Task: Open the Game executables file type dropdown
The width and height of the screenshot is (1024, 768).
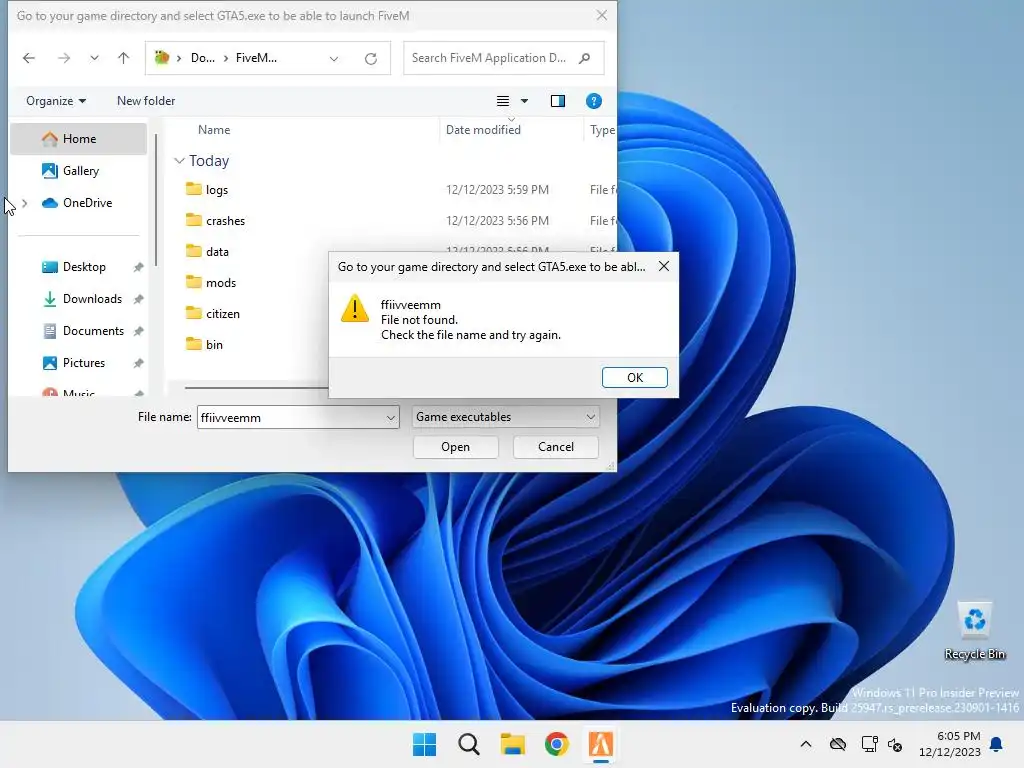Action: tap(505, 417)
